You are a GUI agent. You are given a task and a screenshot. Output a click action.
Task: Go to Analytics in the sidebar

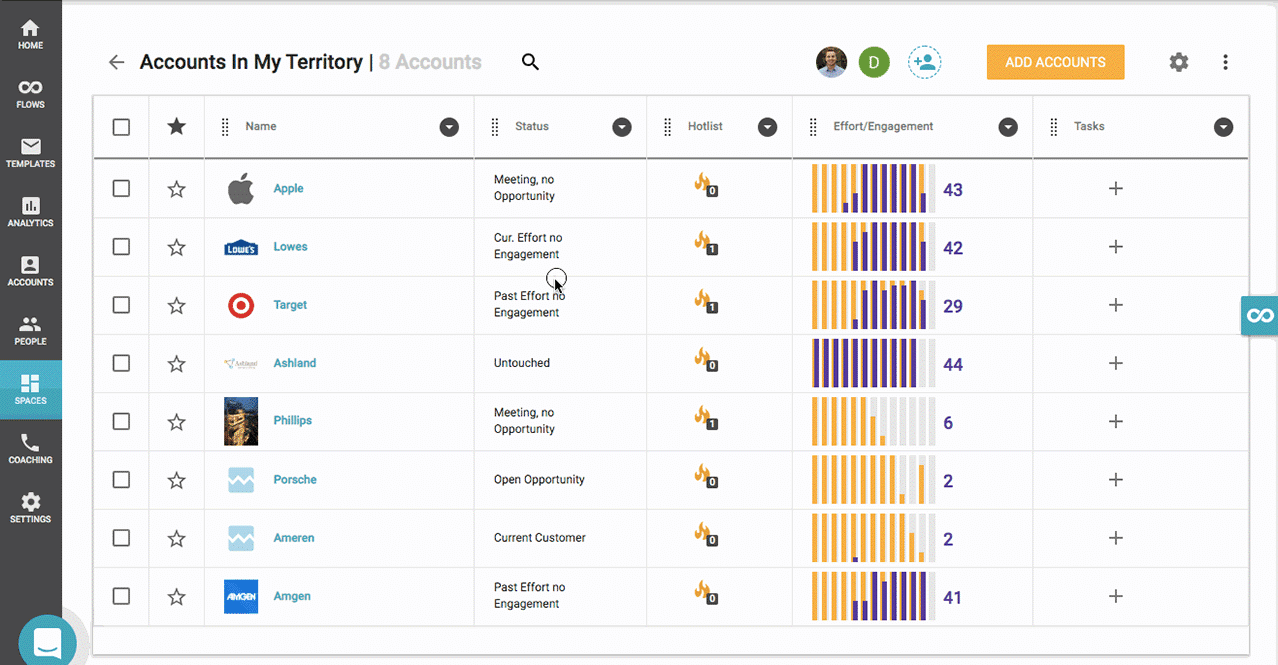(31, 212)
